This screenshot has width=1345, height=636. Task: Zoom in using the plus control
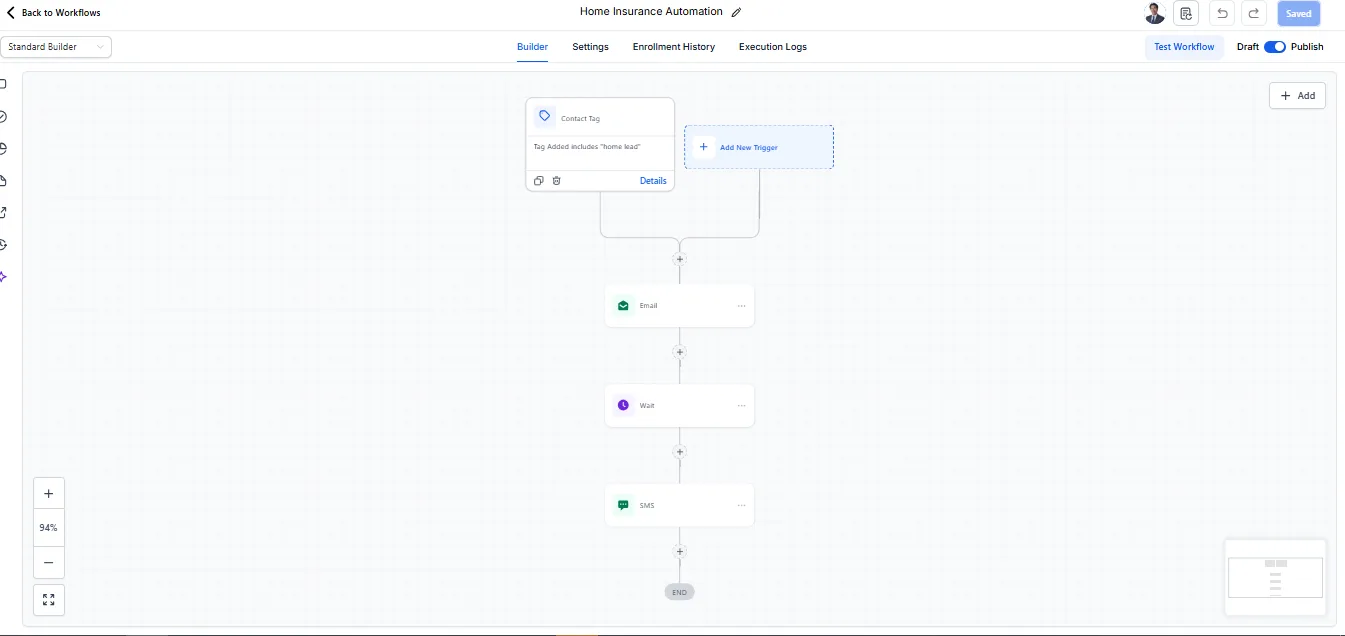pyautogui.click(x=48, y=493)
